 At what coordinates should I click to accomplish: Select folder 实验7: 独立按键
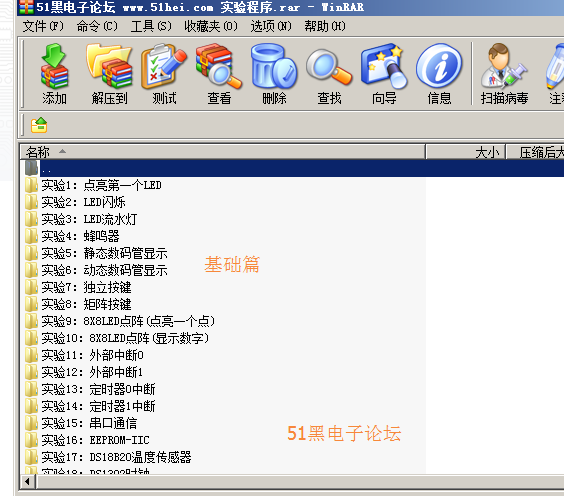[78, 287]
